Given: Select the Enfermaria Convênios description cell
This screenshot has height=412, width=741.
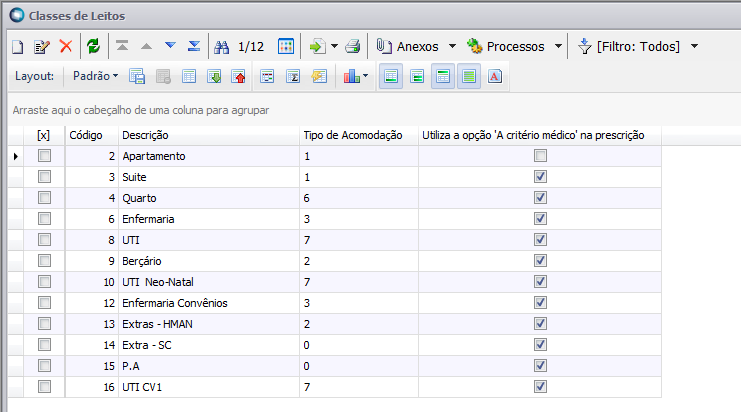Looking at the screenshot, I should [x=209, y=303].
